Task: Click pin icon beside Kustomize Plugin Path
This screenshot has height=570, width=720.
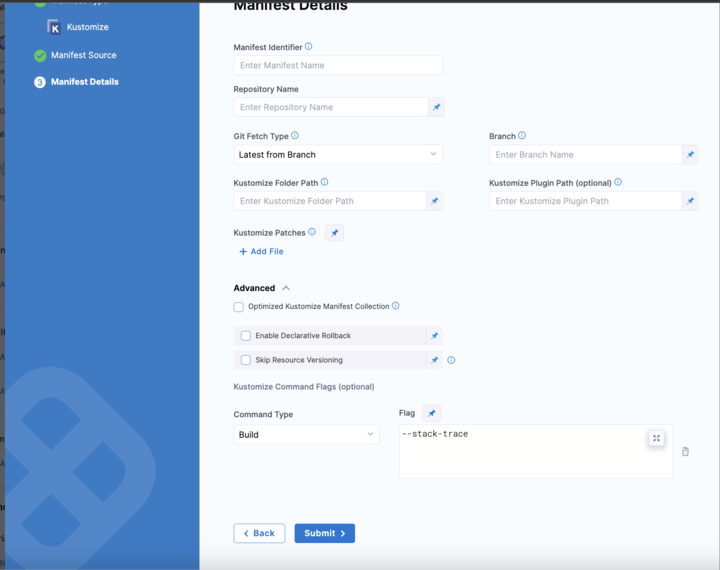Action: (x=690, y=201)
